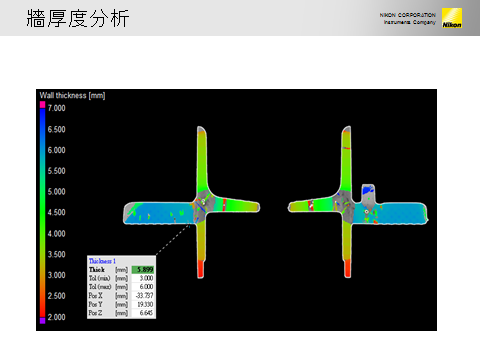Click the Tol (min) value 3.000
The width and height of the screenshot is (480, 360).
click(146, 278)
